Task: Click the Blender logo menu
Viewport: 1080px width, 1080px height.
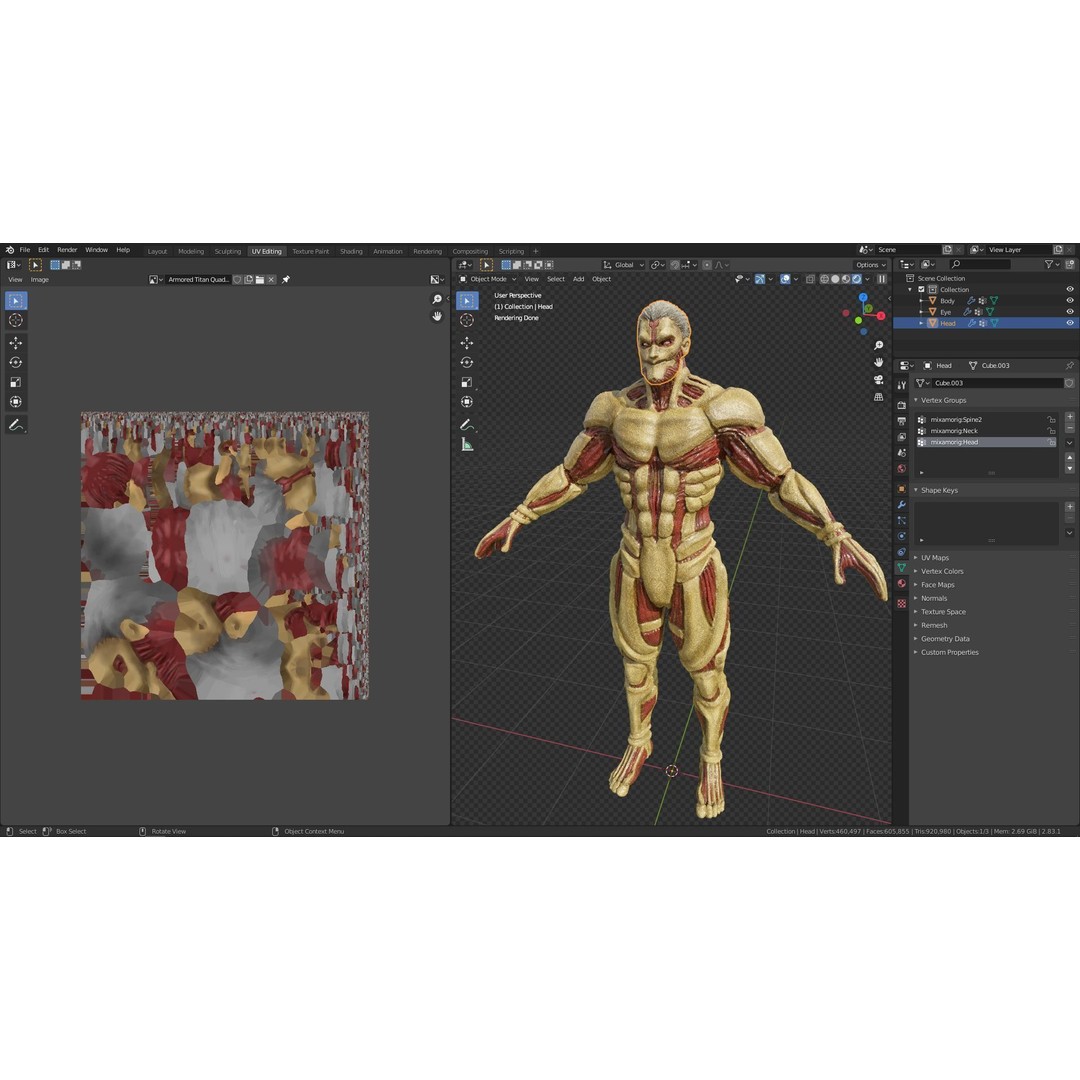Action: [x=10, y=250]
